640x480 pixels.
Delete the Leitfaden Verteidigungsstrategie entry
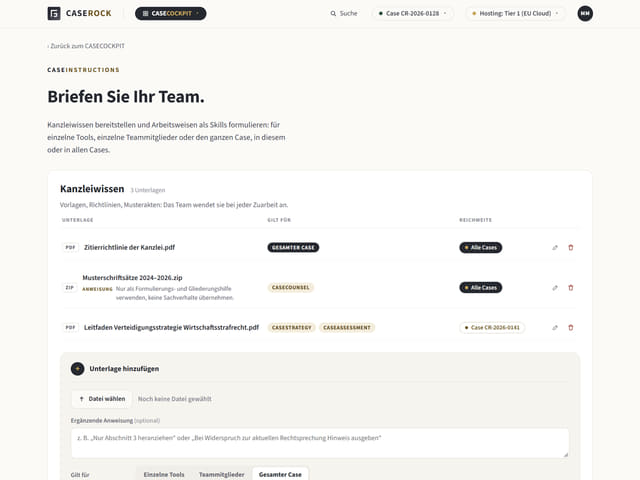[x=571, y=327]
